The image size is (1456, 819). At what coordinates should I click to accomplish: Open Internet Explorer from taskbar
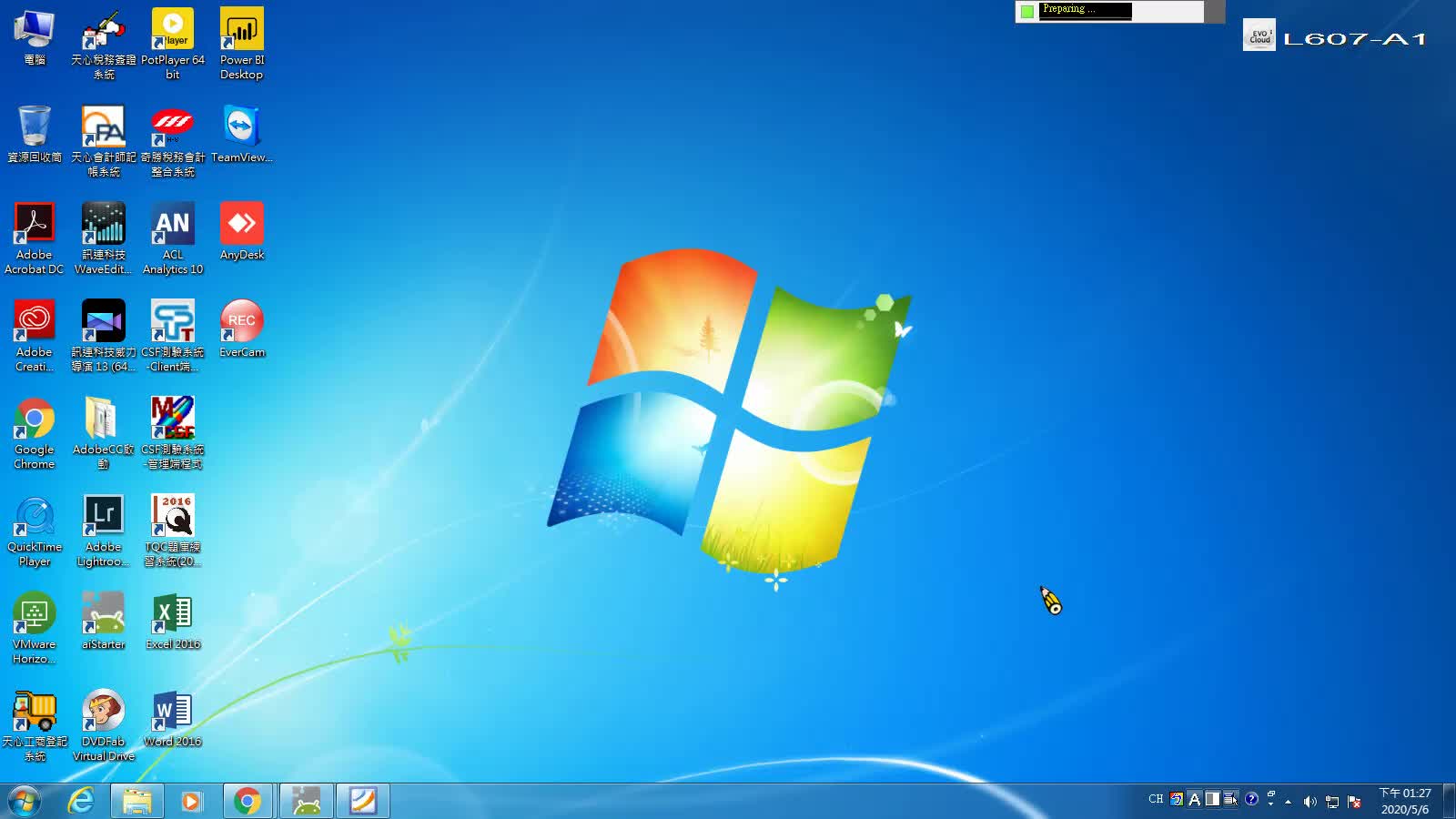click(81, 801)
